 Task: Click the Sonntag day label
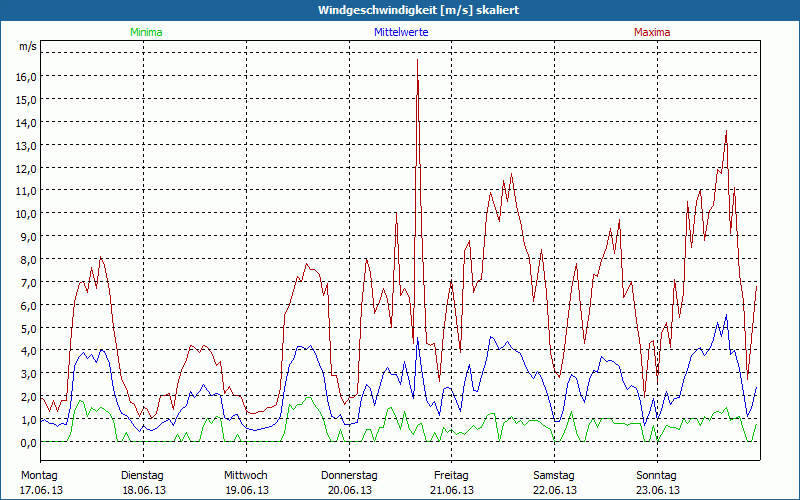[x=657, y=476]
